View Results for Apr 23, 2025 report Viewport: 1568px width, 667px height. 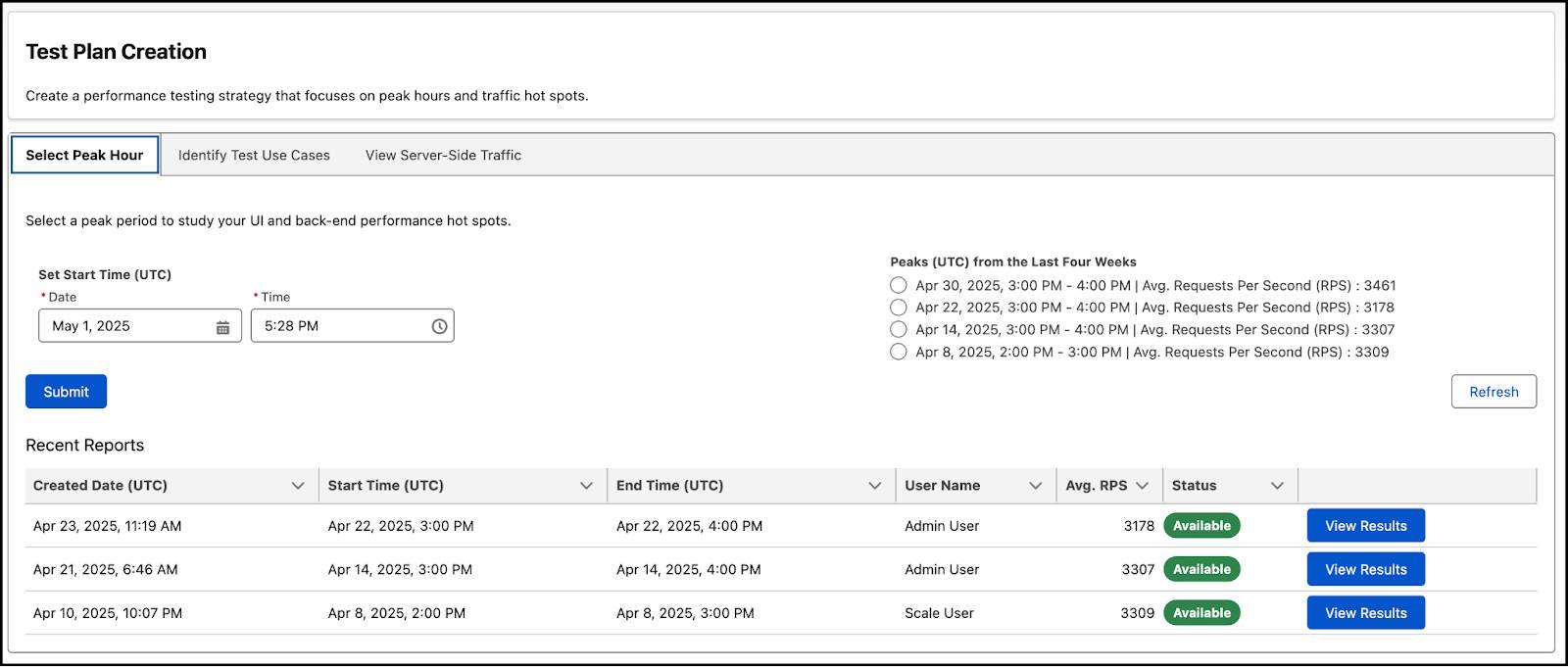[x=1365, y=526]
